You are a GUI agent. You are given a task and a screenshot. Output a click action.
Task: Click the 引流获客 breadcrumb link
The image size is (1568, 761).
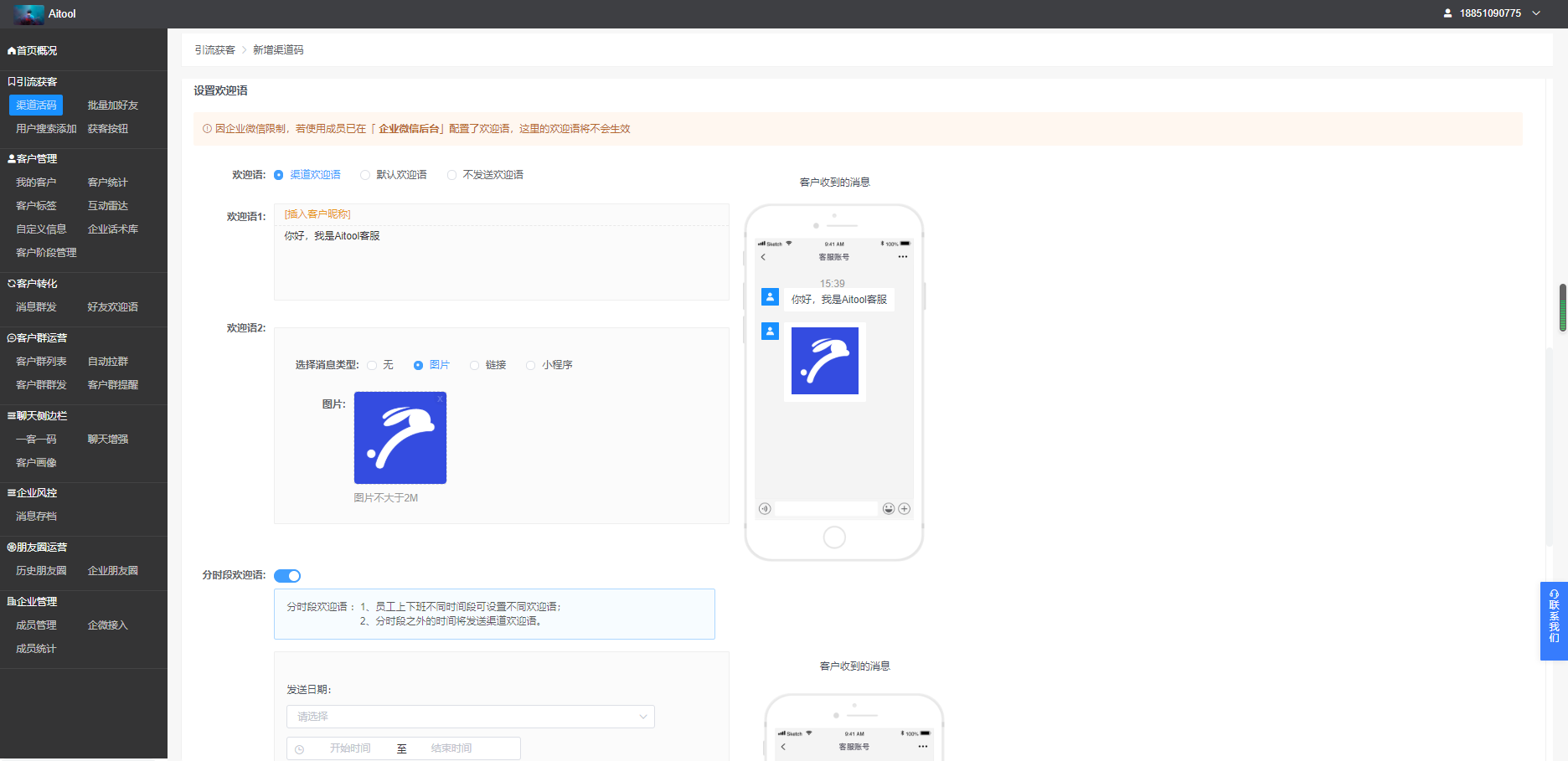(214, 50)
